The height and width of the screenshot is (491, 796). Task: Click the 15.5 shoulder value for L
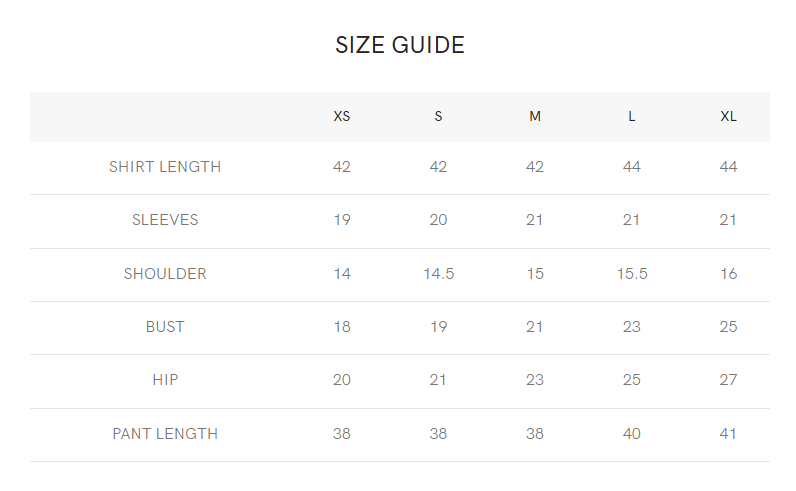pyautogui.click(x=632, y=274)
